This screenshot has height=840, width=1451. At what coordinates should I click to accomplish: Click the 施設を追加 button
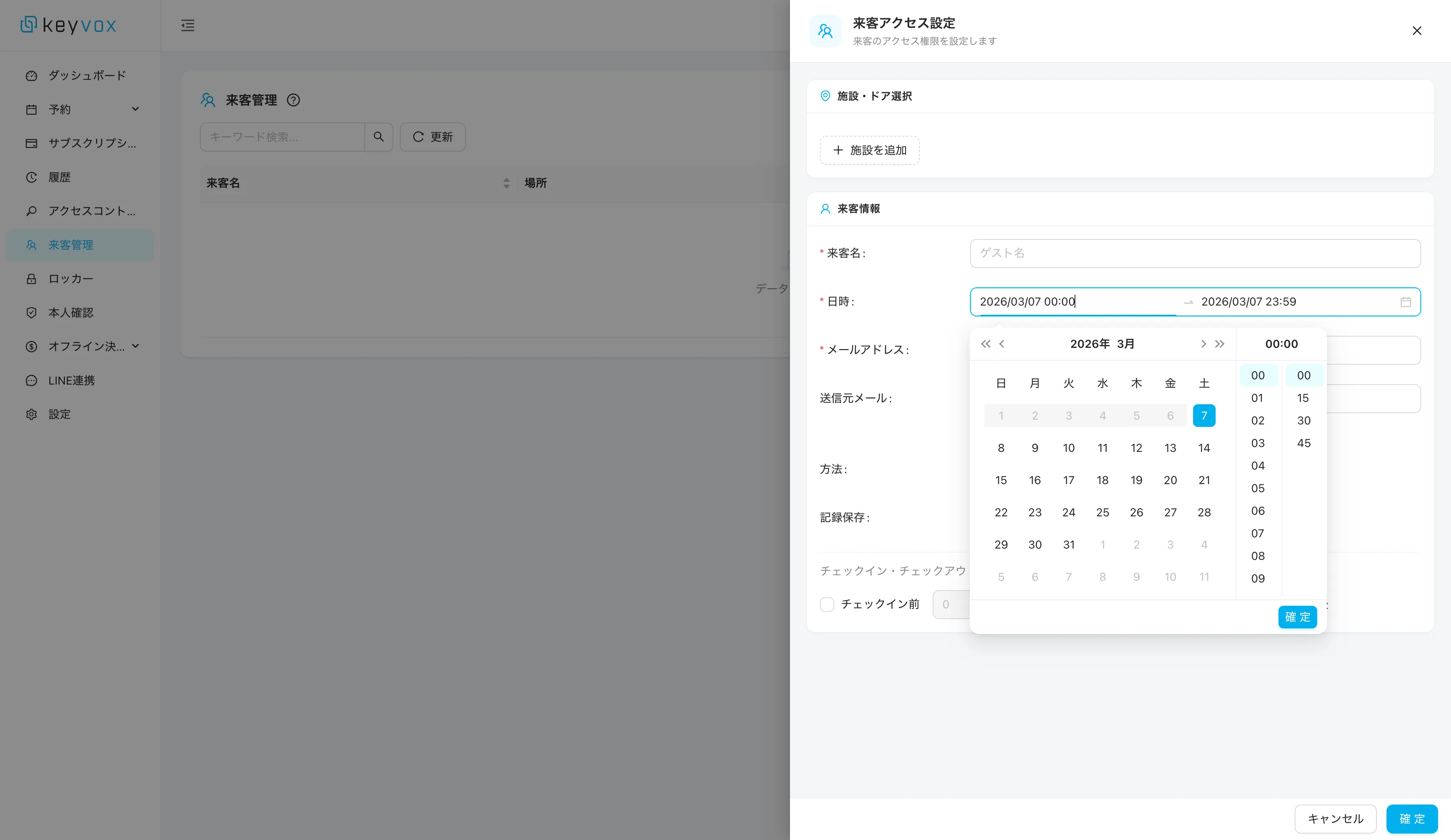869,150
